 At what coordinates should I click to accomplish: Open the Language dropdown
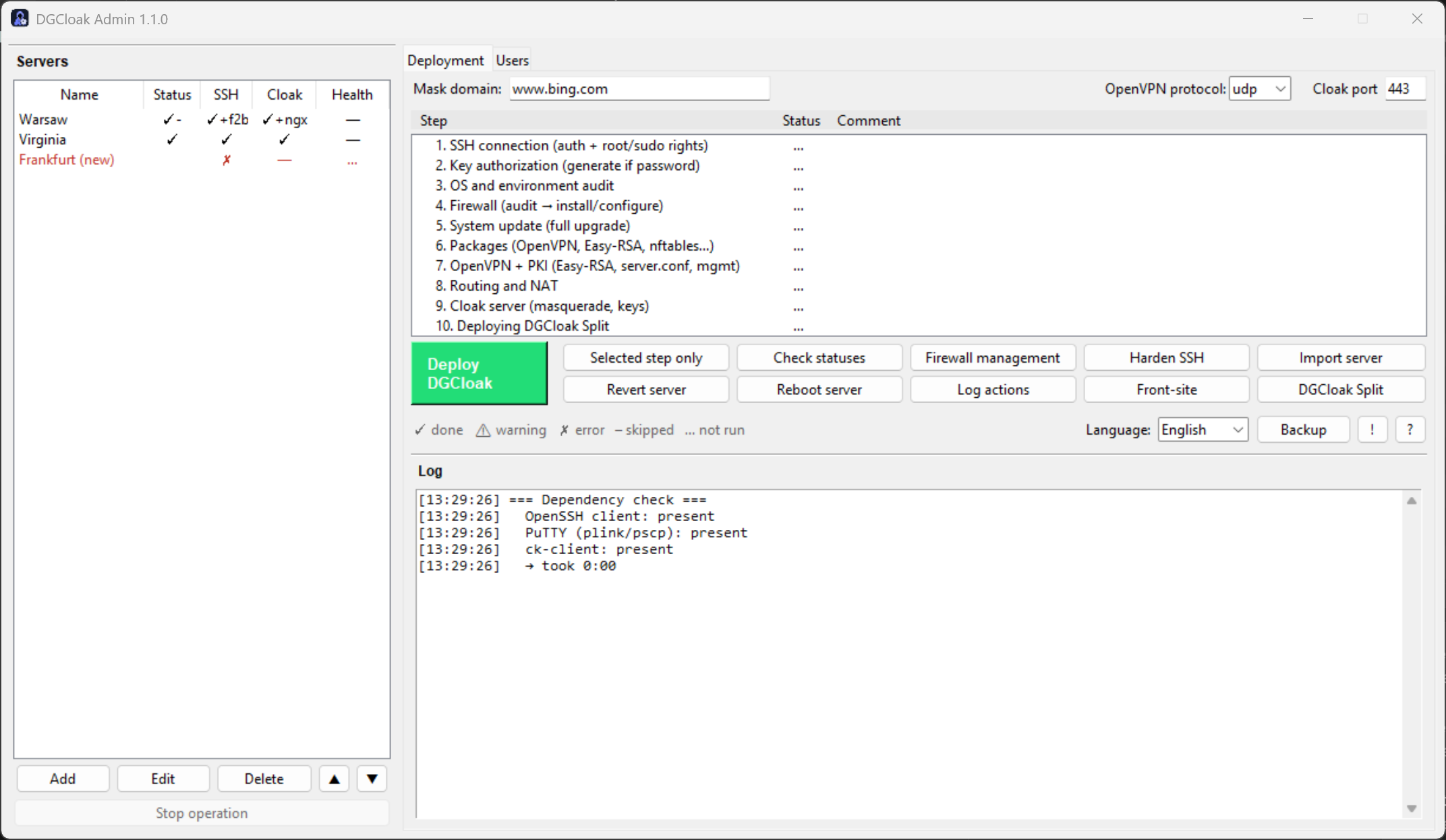(1203, 429)
